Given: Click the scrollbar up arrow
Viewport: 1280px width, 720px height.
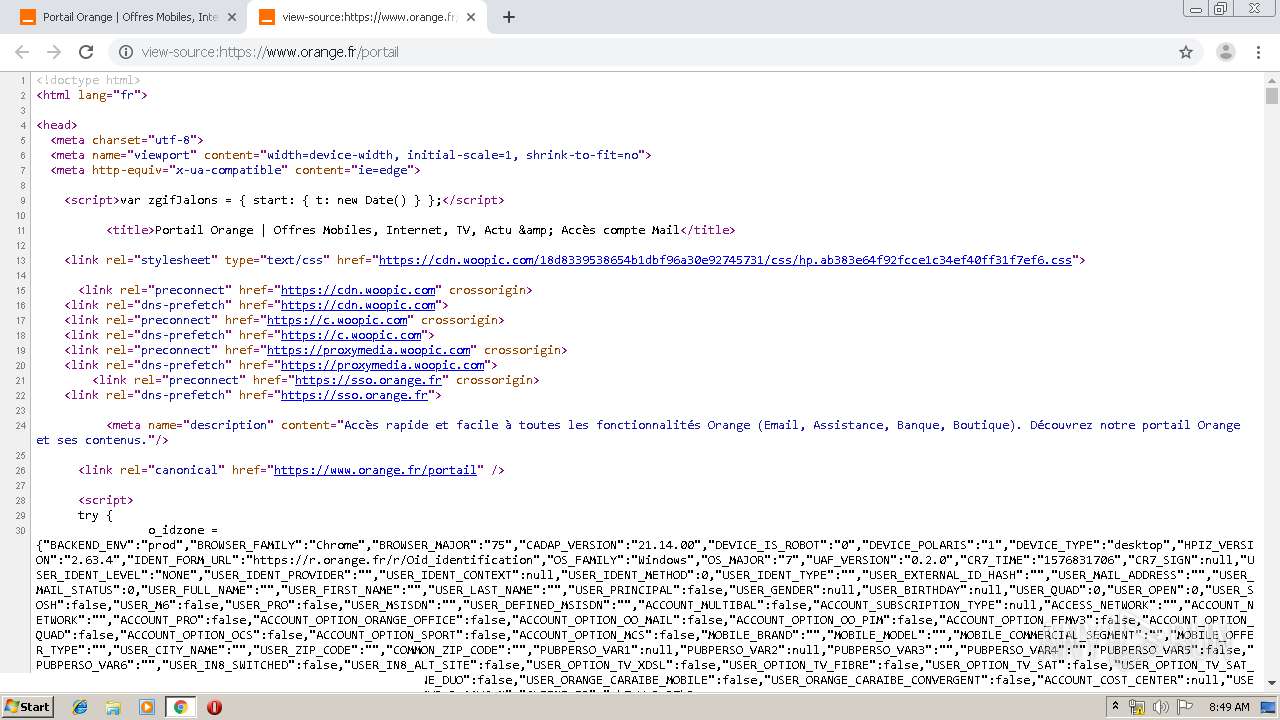Looking at the screenshot, I should click(1272, 79).
